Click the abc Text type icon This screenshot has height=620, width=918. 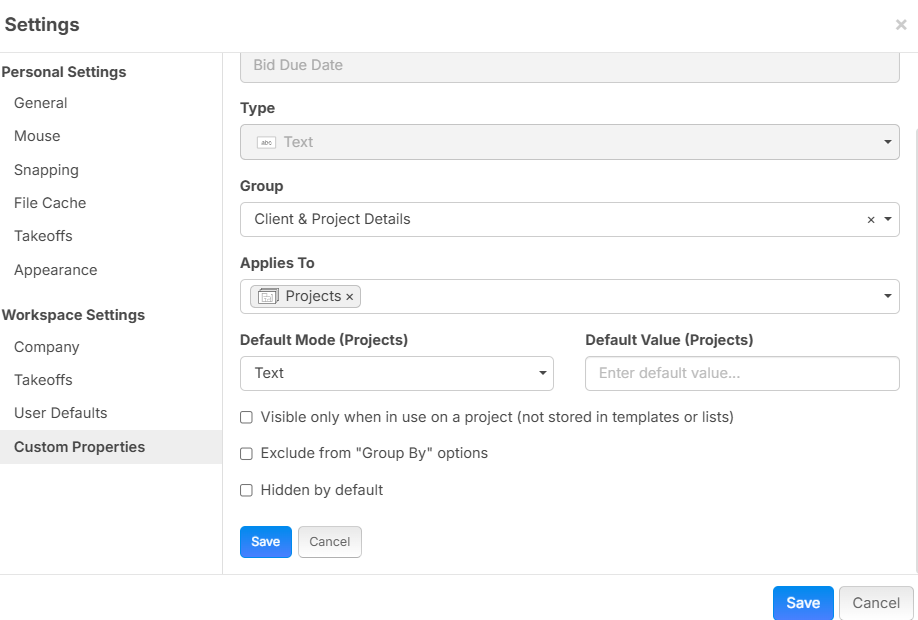[x=266, y=143]
